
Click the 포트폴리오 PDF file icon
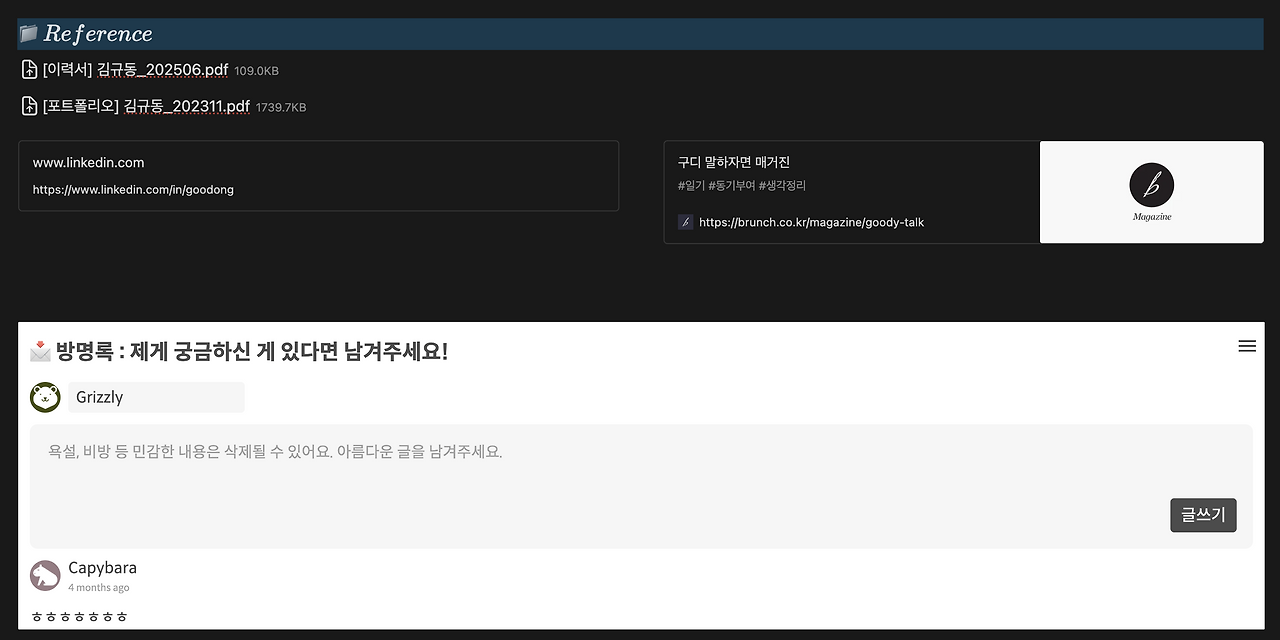(27, 106)
